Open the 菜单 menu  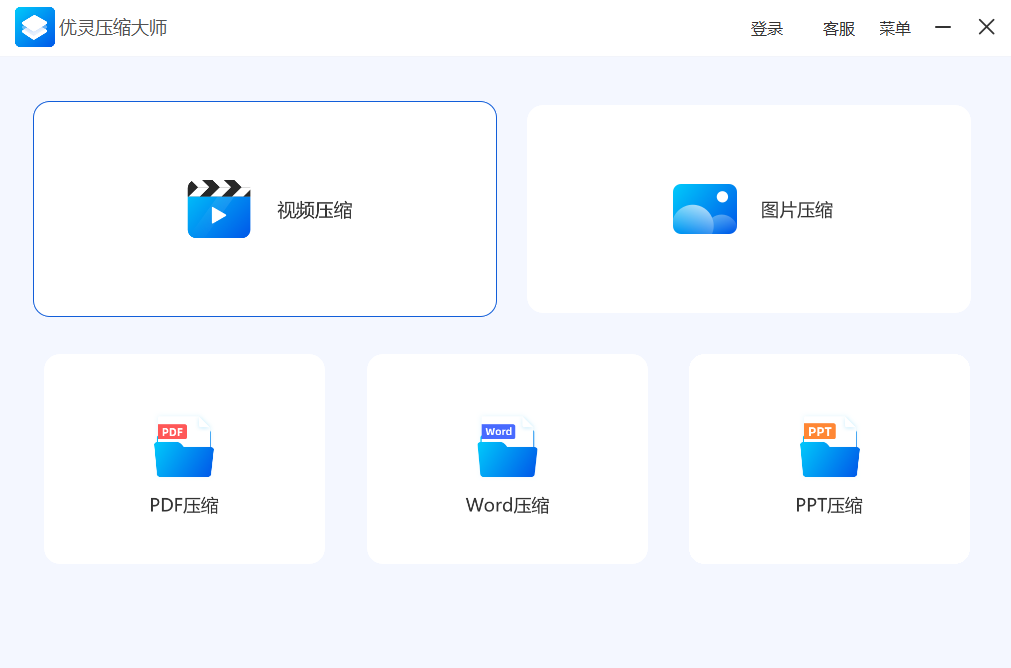(895, 28)
